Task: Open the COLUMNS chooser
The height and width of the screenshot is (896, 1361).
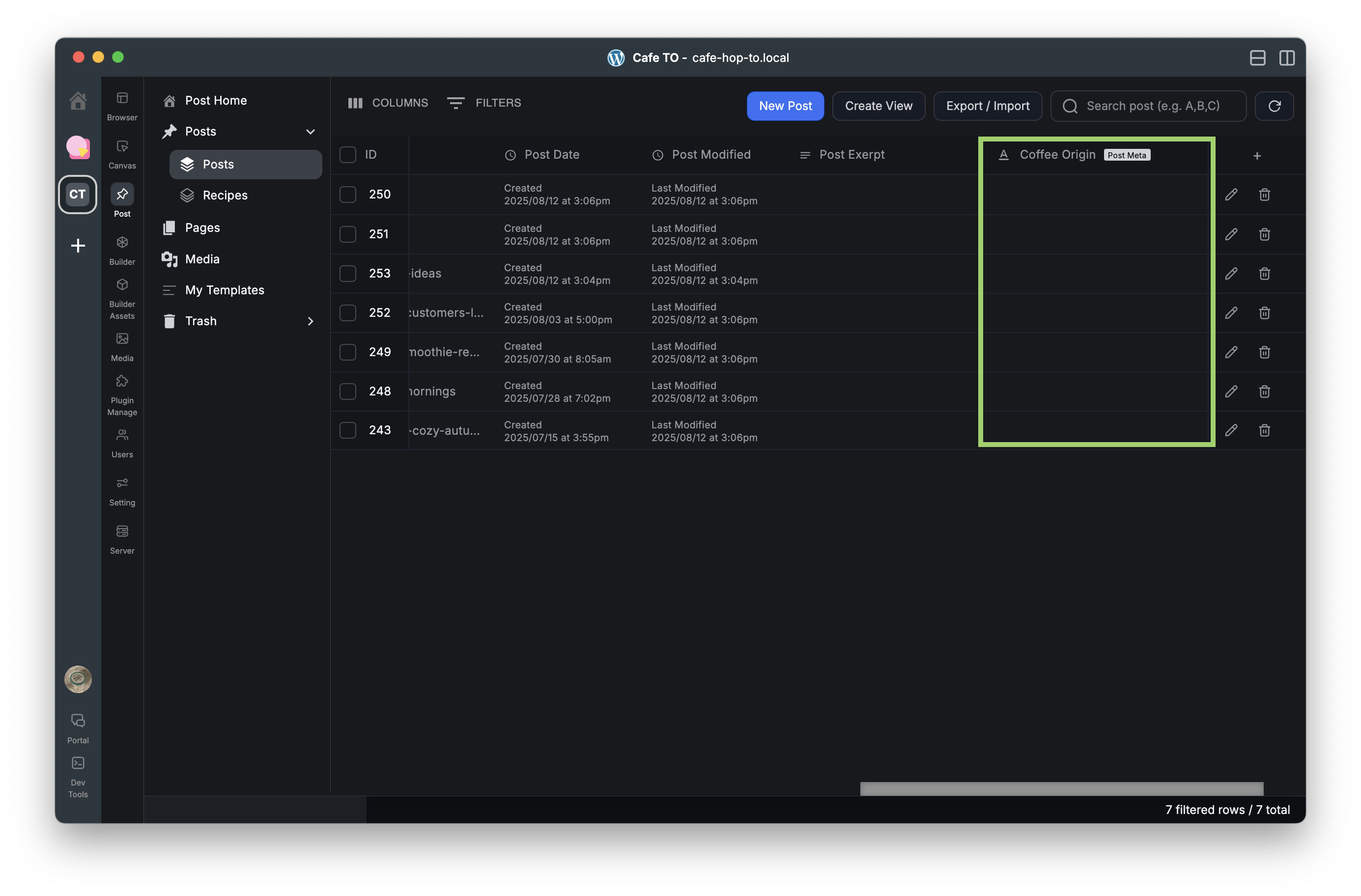Action: (x=388, y=103)
